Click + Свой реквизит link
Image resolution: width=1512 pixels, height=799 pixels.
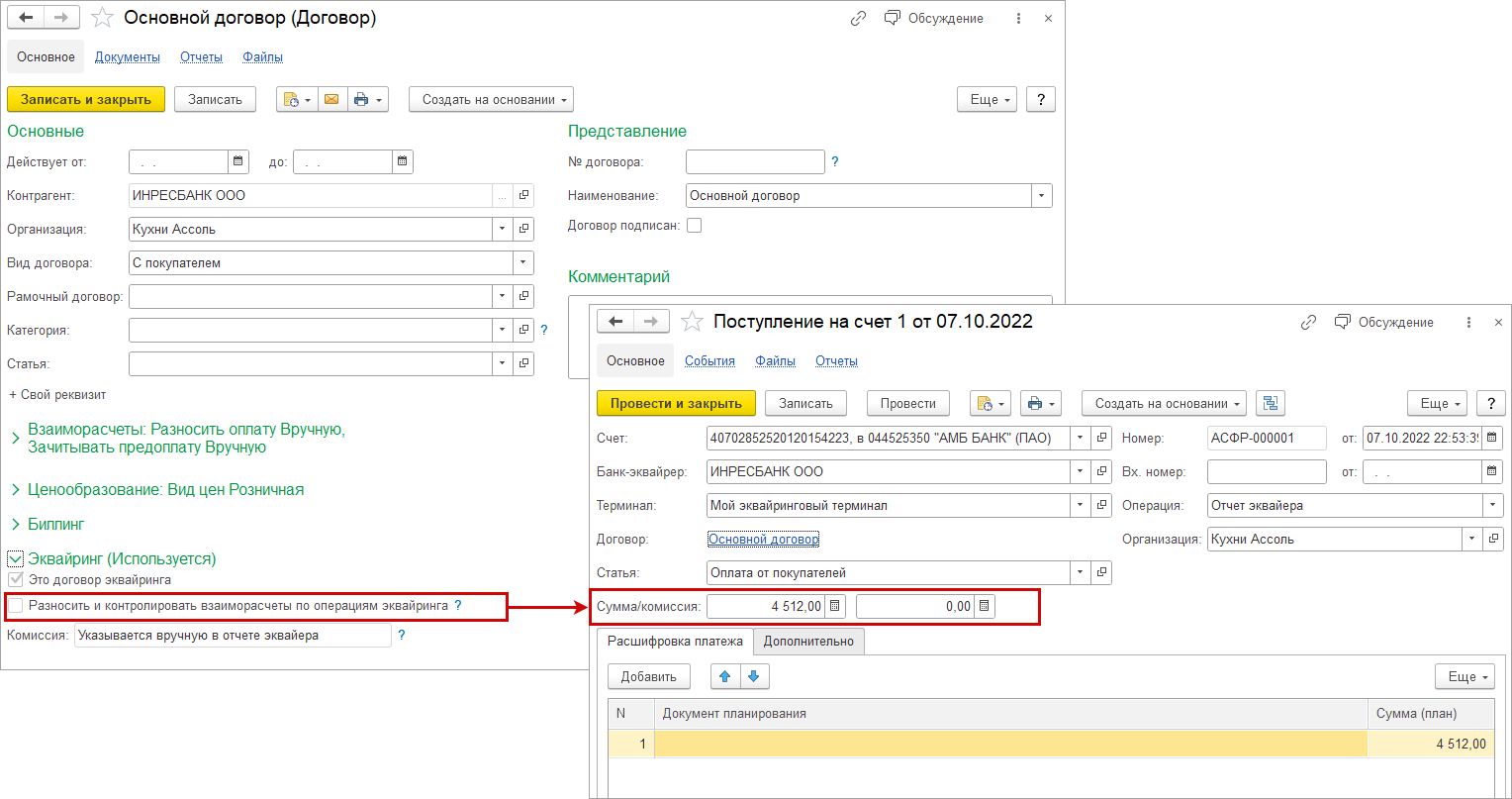57,394
